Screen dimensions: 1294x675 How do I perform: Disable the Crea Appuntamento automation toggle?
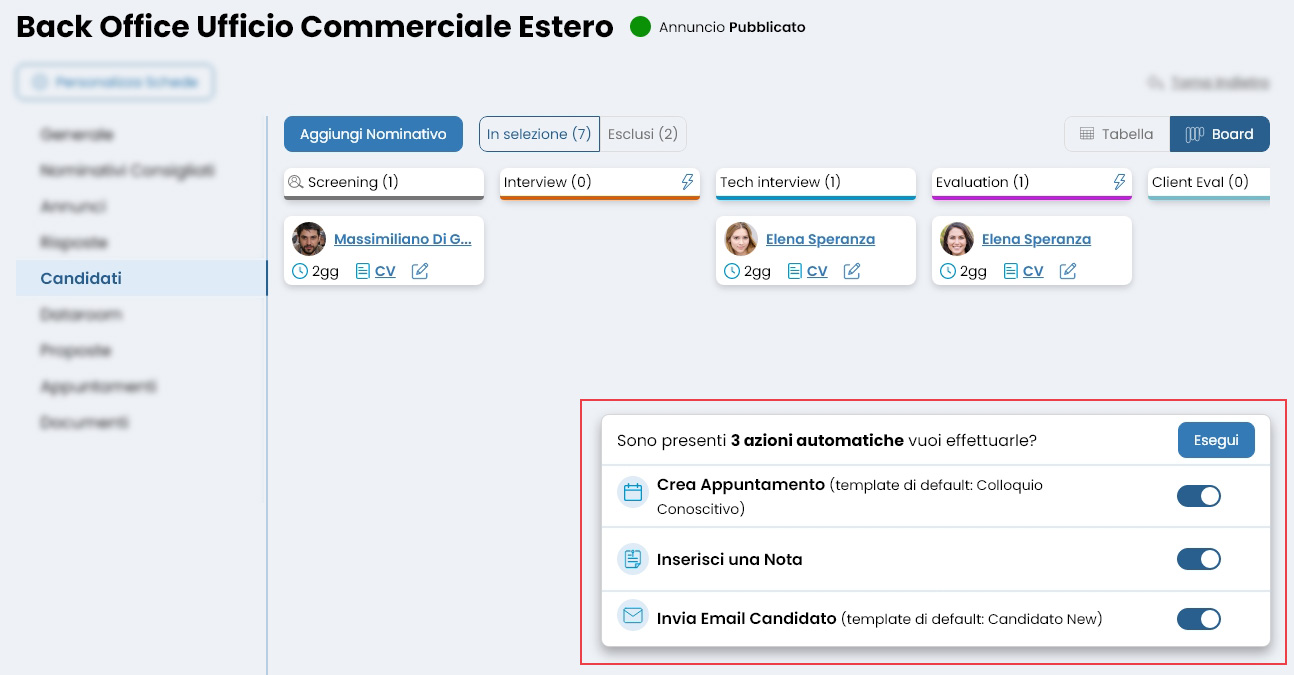pyautogui.click(x=1198, y=495)
